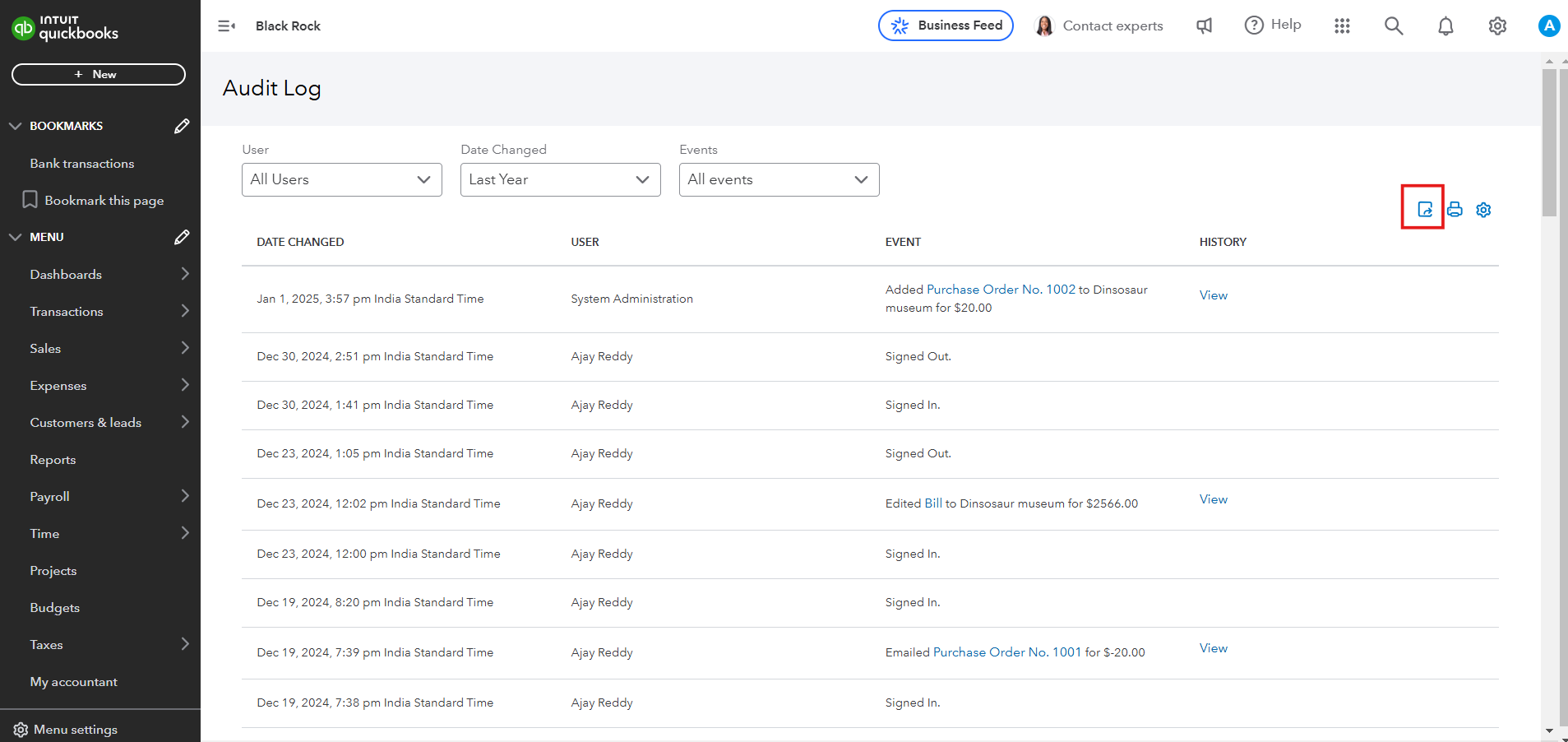
Task: Click the QuickBooks logo
Action: (65, 28)
